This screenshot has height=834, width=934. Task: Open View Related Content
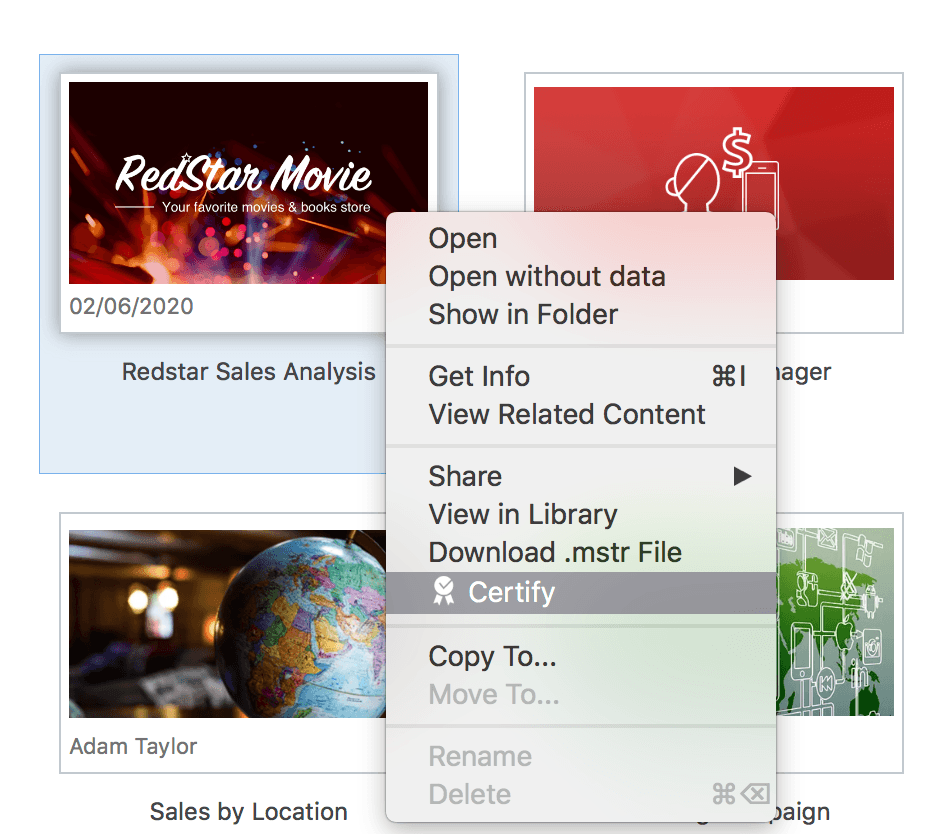click(567, 415)
